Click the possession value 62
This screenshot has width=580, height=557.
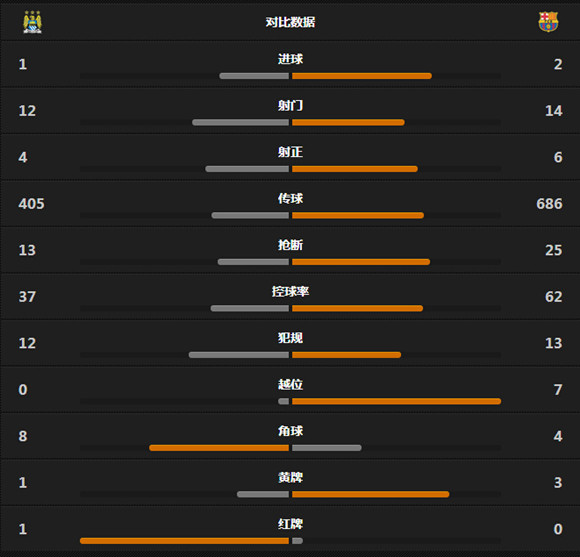[554, 297]
